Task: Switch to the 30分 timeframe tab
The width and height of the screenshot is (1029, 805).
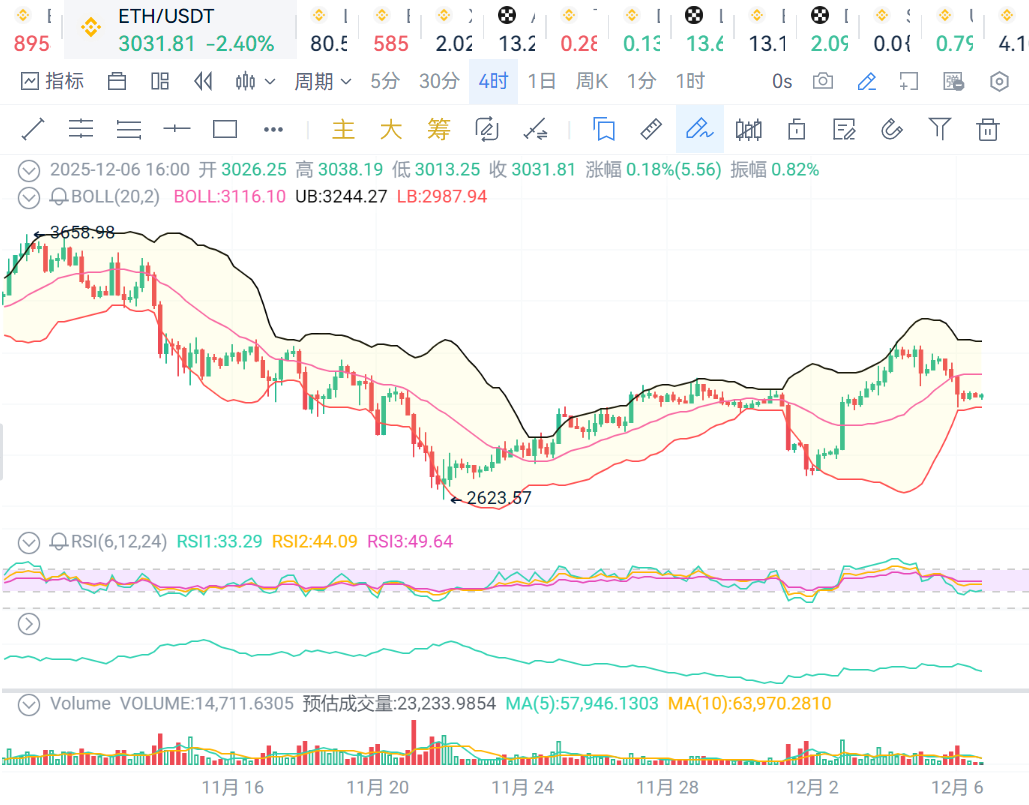Action: [439, 82]
